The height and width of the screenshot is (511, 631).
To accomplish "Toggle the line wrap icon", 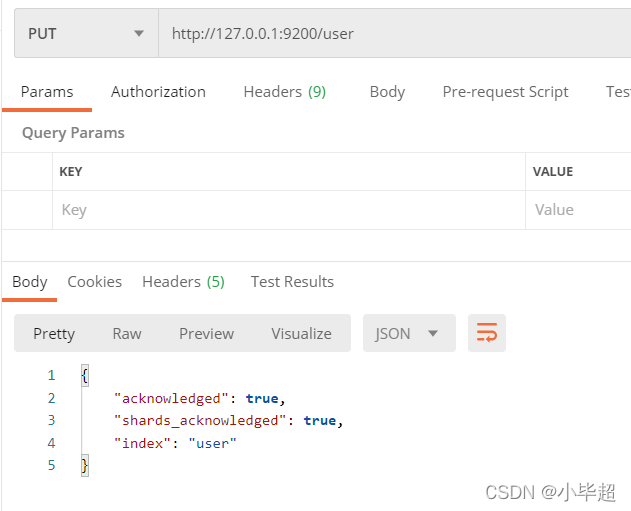I will coord(487,334).
